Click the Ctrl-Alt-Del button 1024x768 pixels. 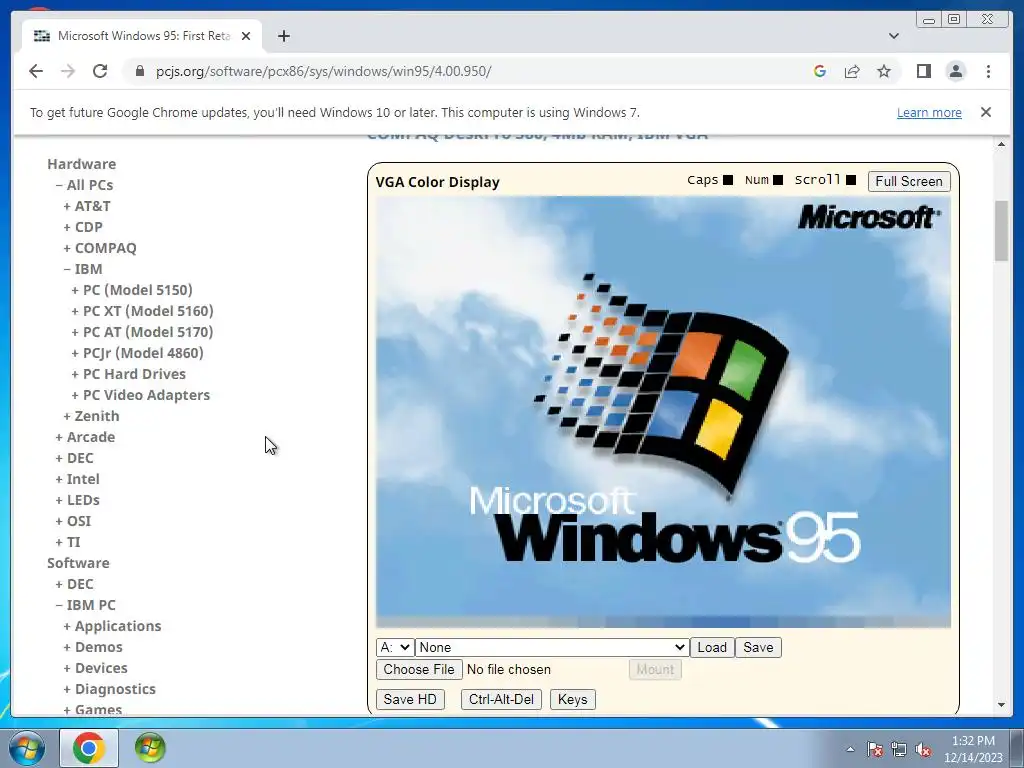click(502, 699)
